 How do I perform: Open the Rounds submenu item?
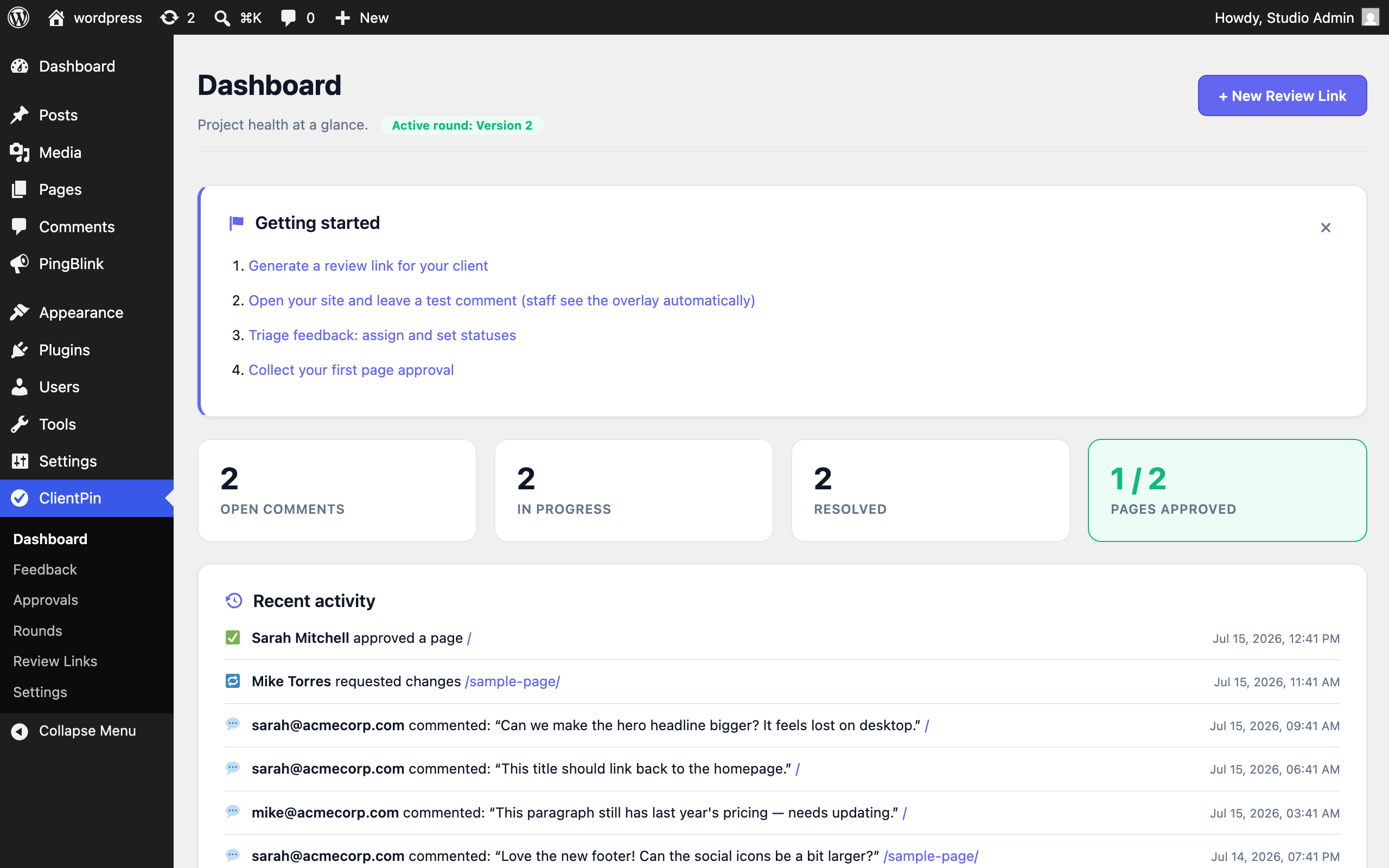click(x=37, y=630)
